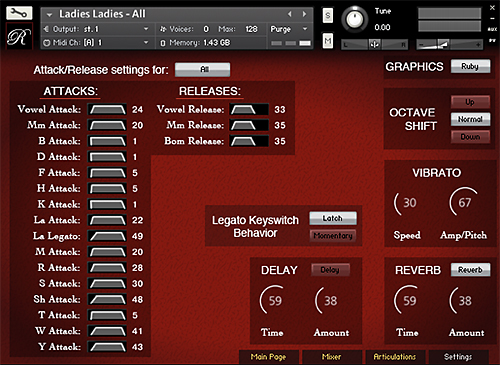Go to next instrument with right arrow
The width and height of the screenshot is (500, 365).
click(304, 14)
